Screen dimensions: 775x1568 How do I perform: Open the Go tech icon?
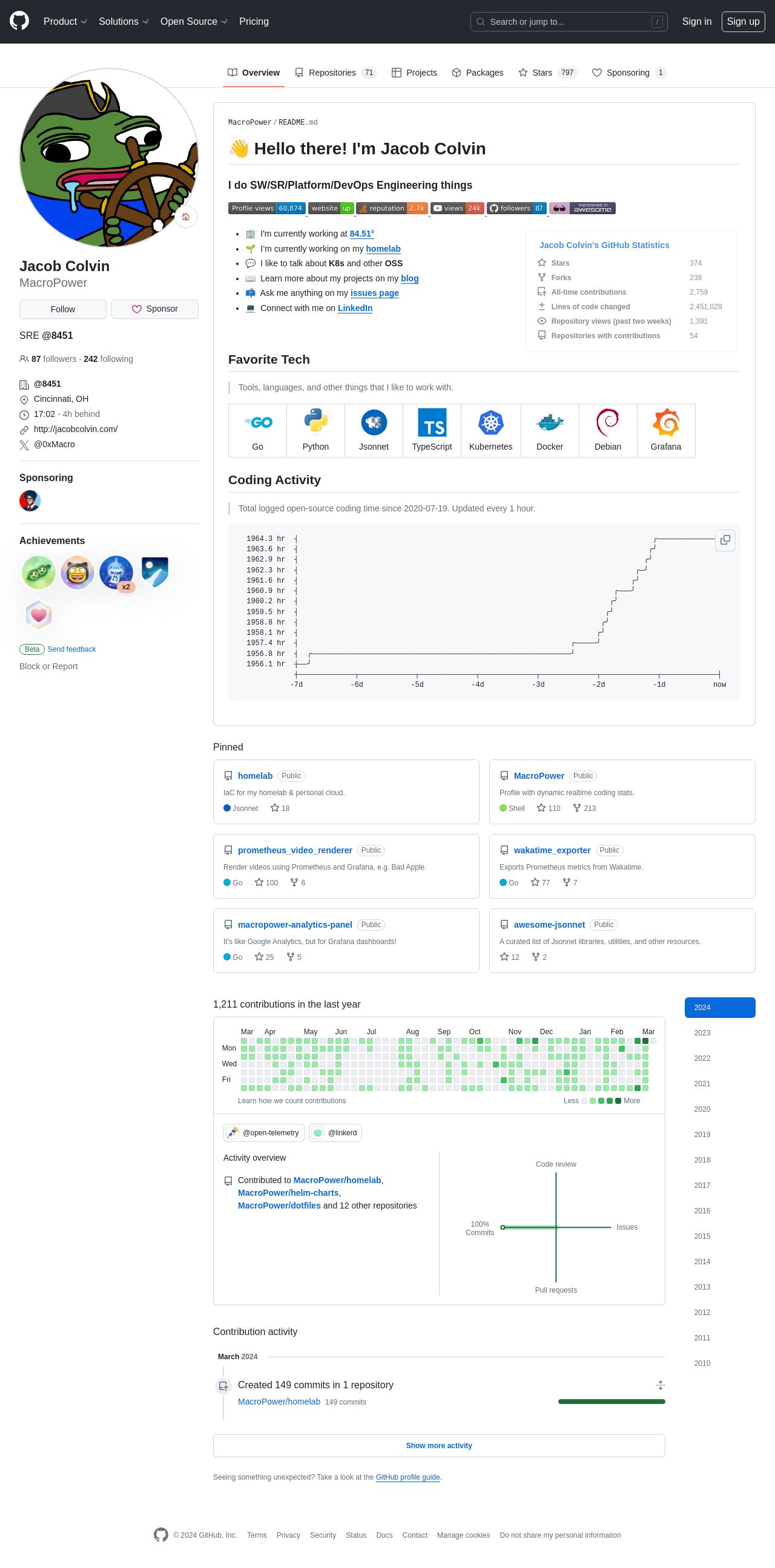coord(257,422)
